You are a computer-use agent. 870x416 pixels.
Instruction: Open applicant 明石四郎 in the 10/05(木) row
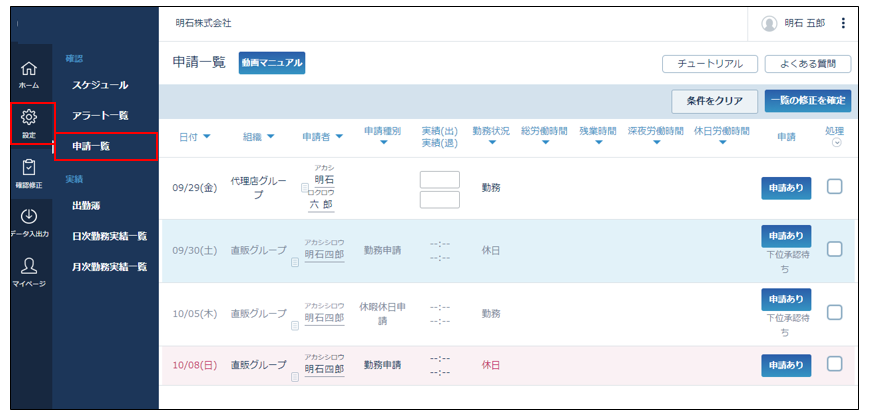coord(324,318)
